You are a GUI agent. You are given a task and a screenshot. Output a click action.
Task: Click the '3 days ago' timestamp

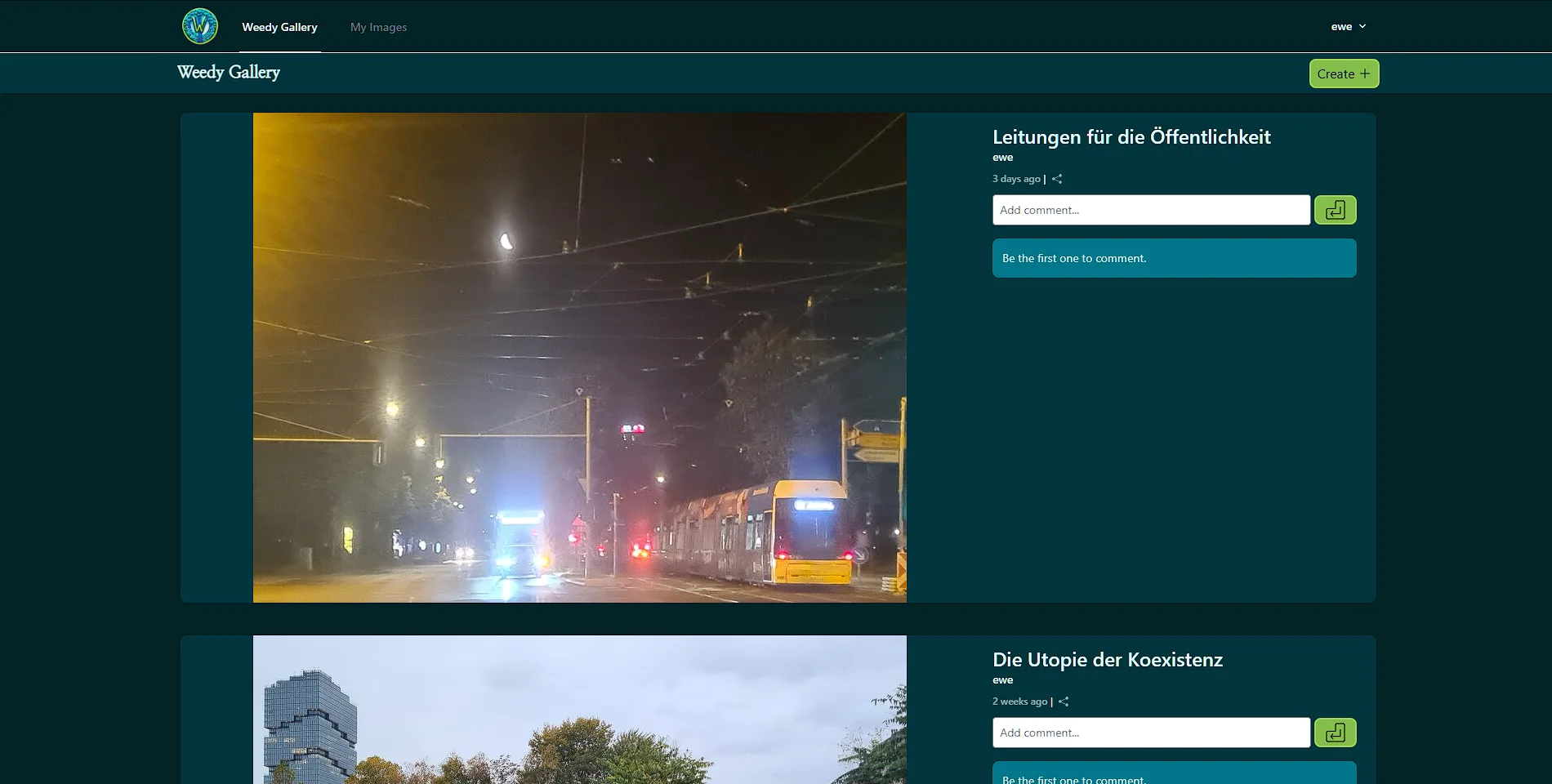[x=1016, y=179]
